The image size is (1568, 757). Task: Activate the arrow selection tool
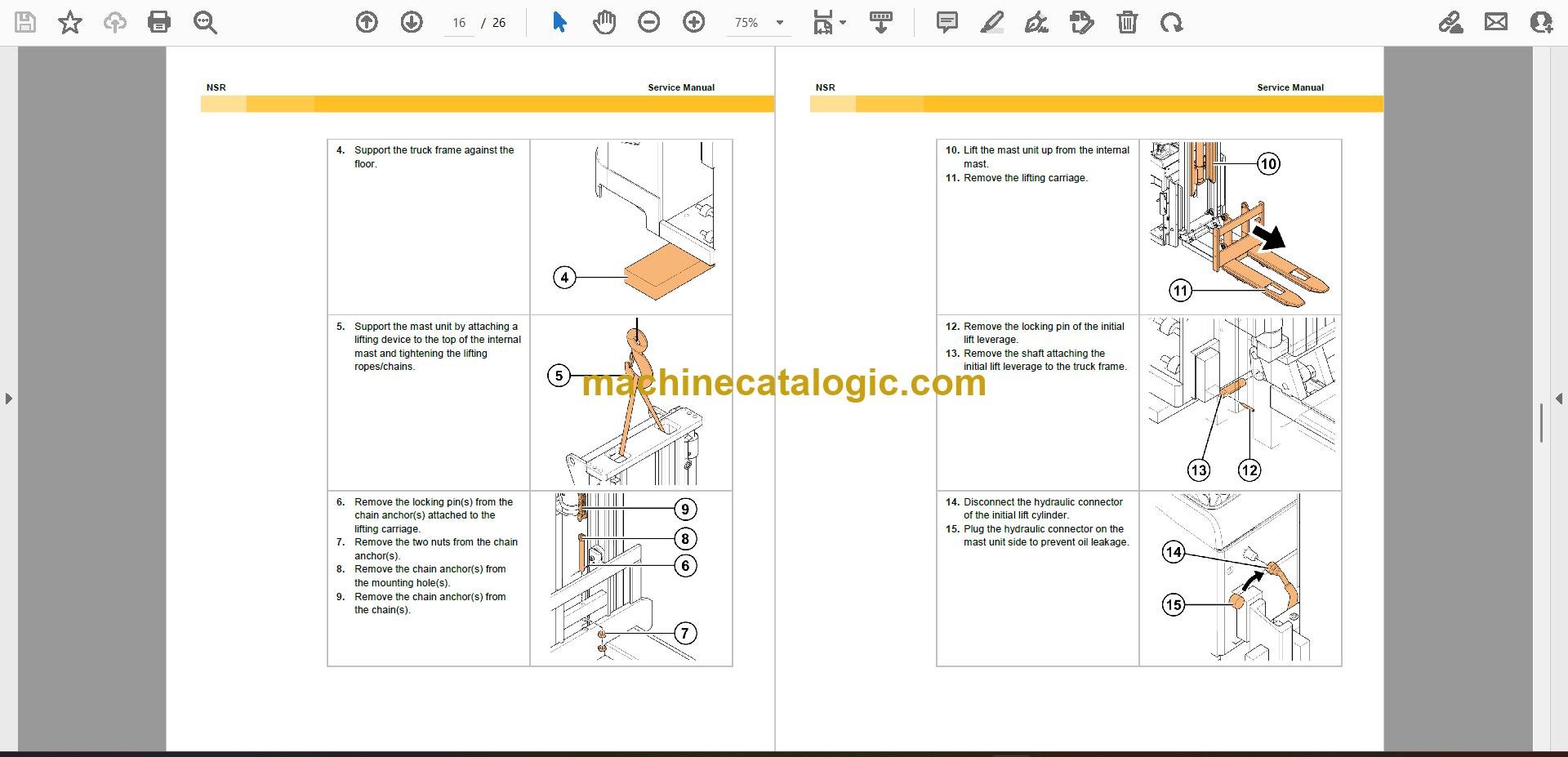click(x=559, y=23)
